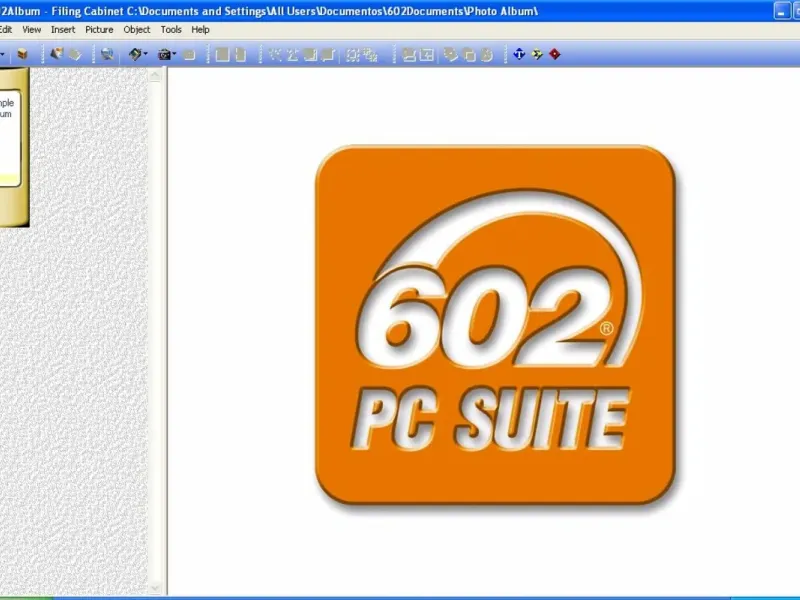Screen dimensions: 800x600
Task: Minimize the 602Album window
Action: click(x=781, y=11)
